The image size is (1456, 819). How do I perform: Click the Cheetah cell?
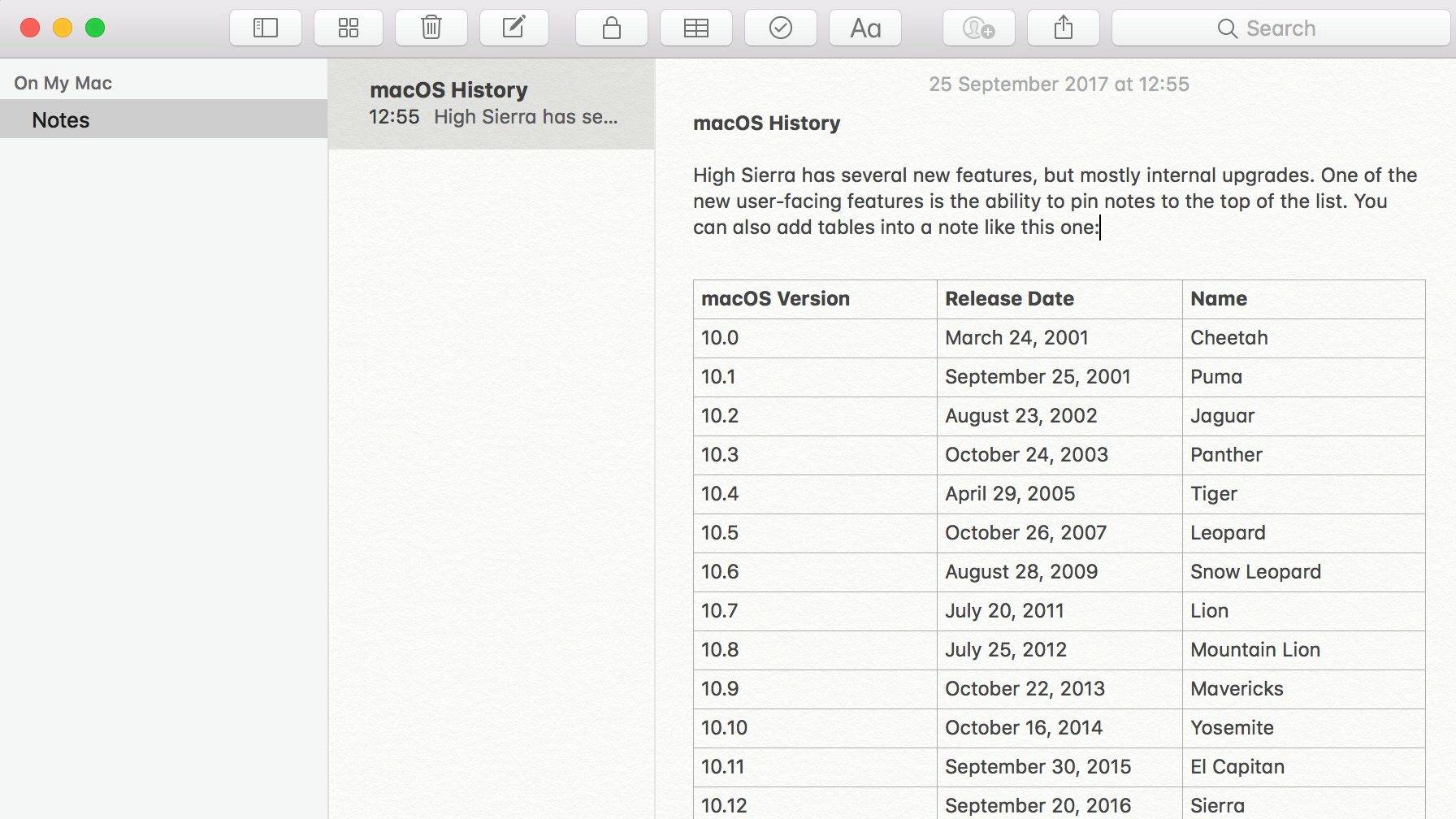coord(1304,338)
